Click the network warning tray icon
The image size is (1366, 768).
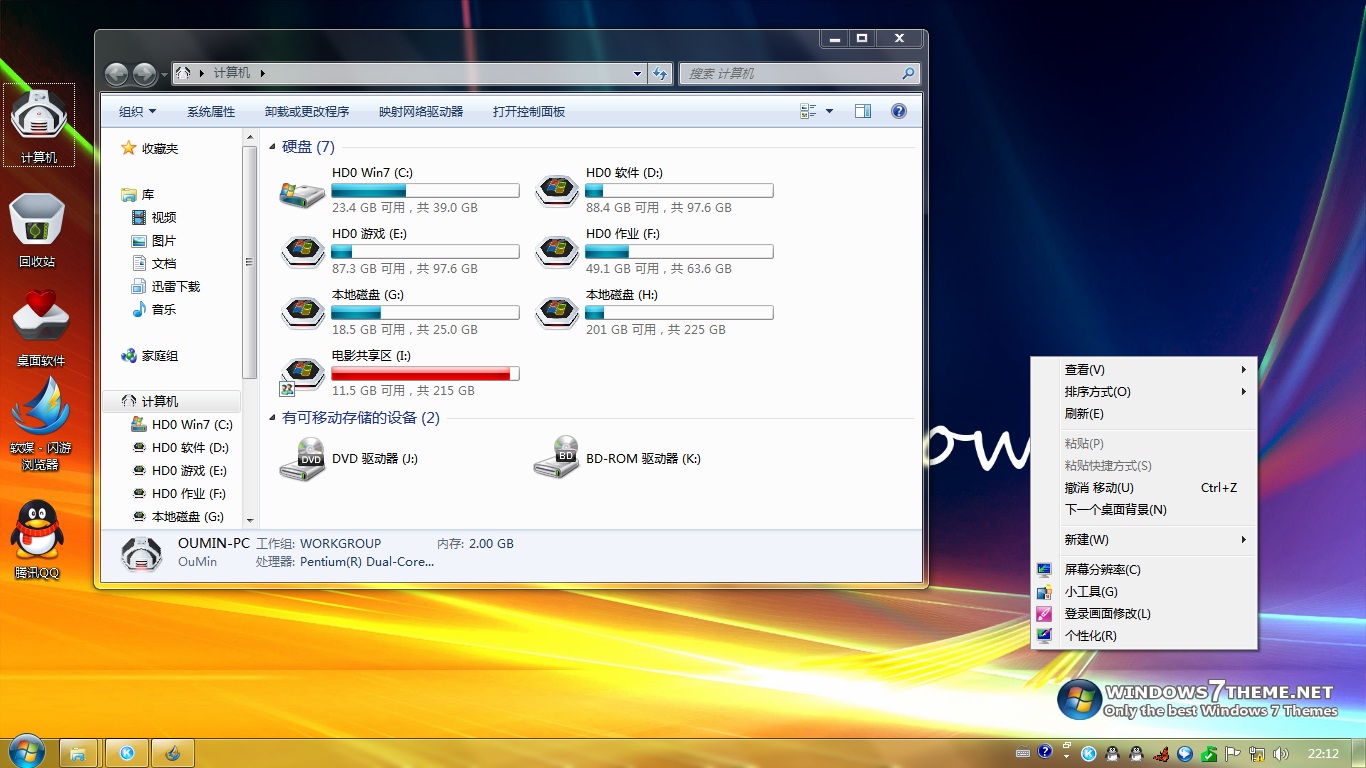click(x=1258, y=753)
